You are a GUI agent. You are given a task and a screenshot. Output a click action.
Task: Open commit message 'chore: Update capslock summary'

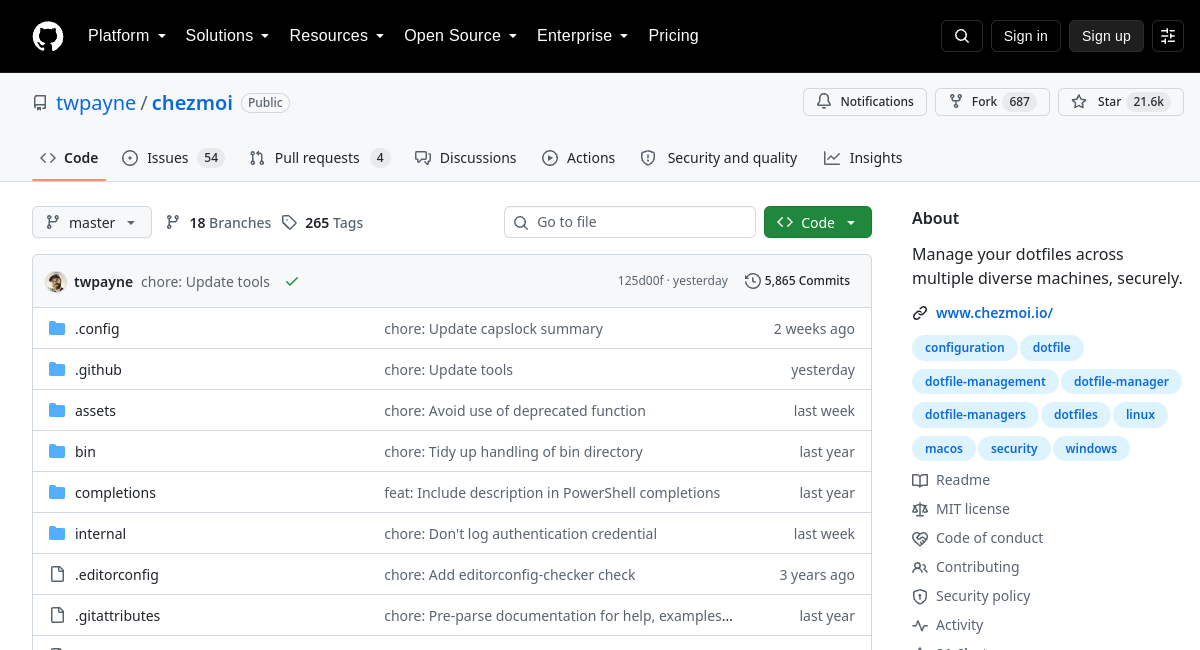[494, 329]
